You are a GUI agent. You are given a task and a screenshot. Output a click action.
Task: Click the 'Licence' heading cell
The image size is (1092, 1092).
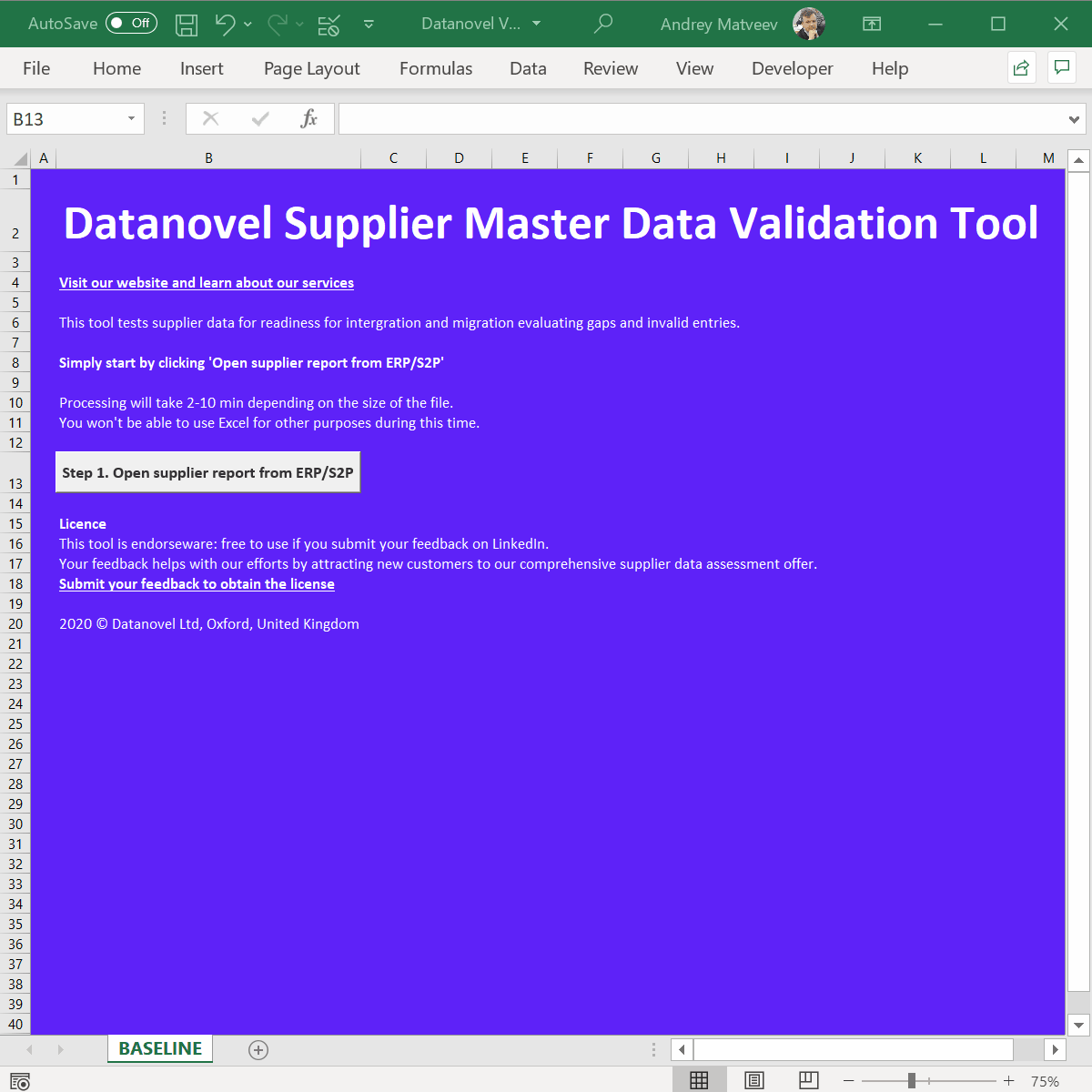point(83,524)
